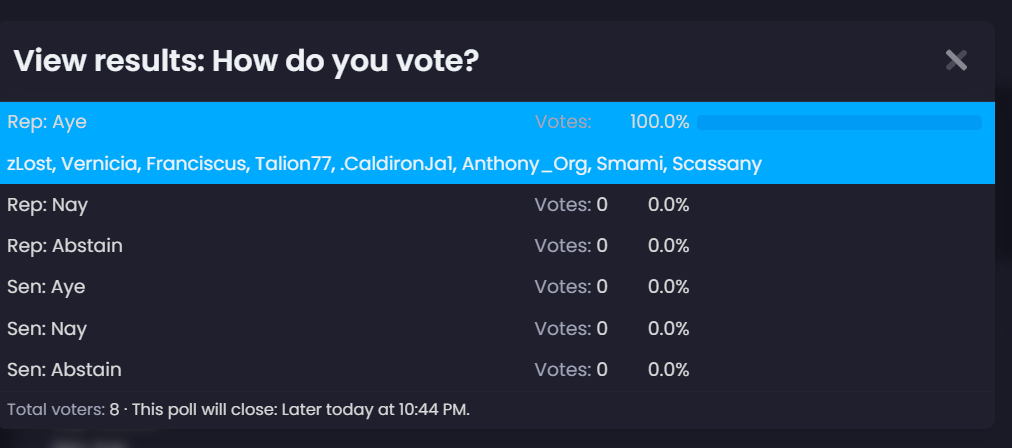Screen dimensions: 1012x448
Task: Close the poll results dialog
Action: [x=956, y=61]
